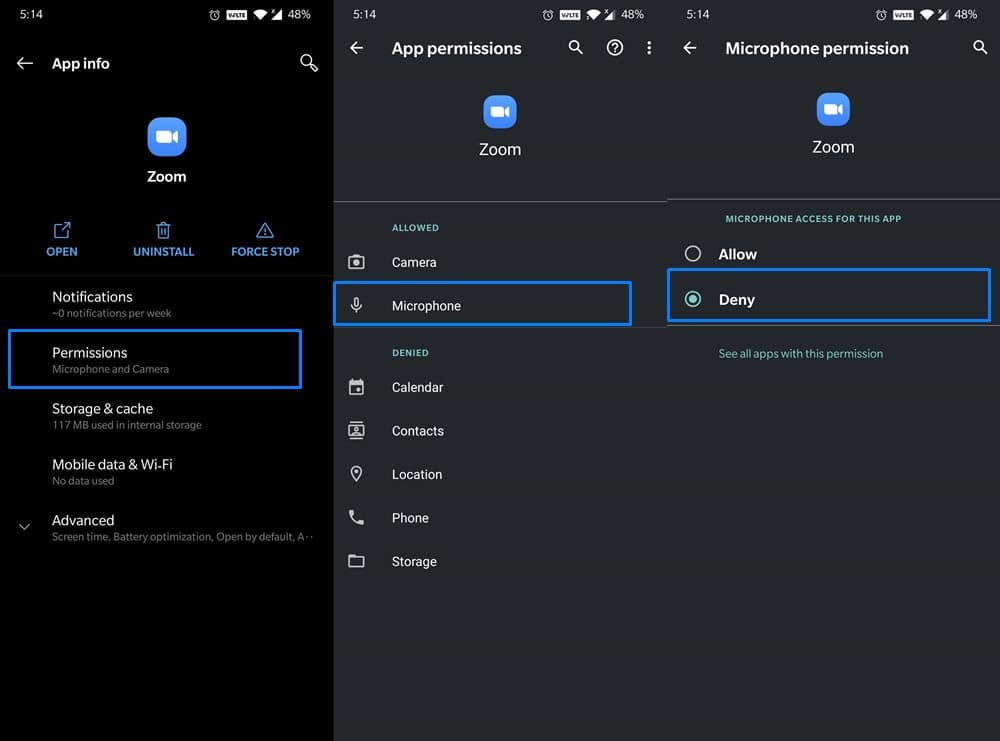The image size is (1000, 741).
Task: Click the Location pin icon
Action: coord(357,474)
